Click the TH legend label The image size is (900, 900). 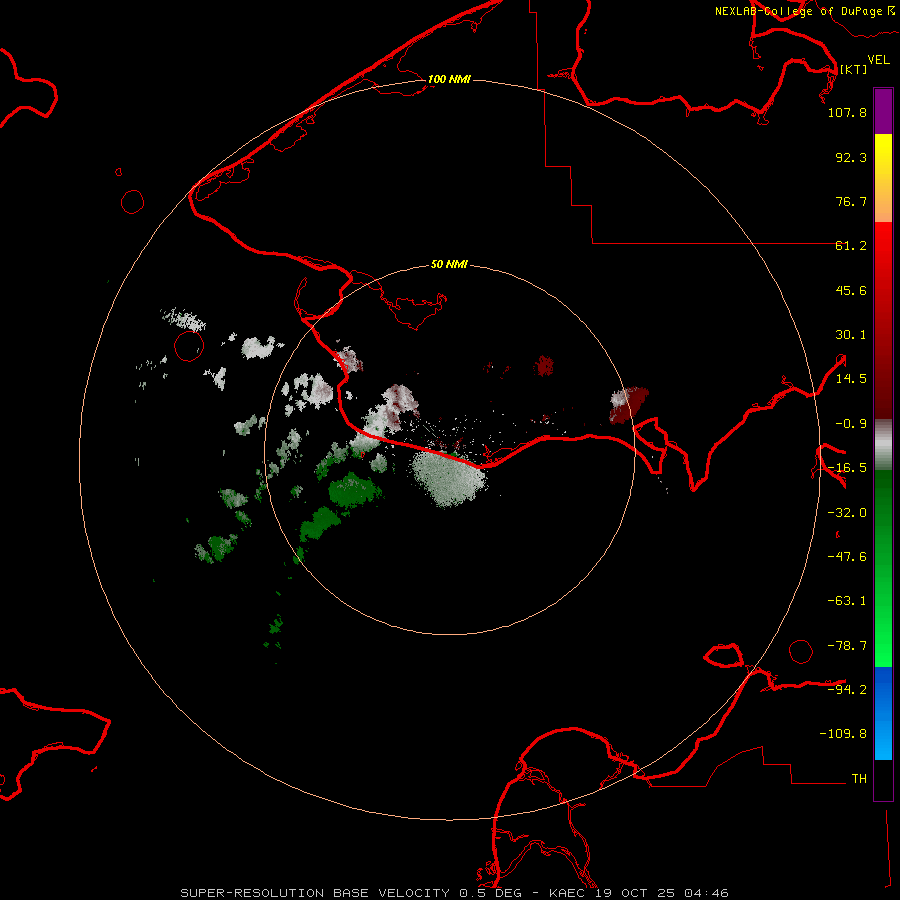point(859,778)
